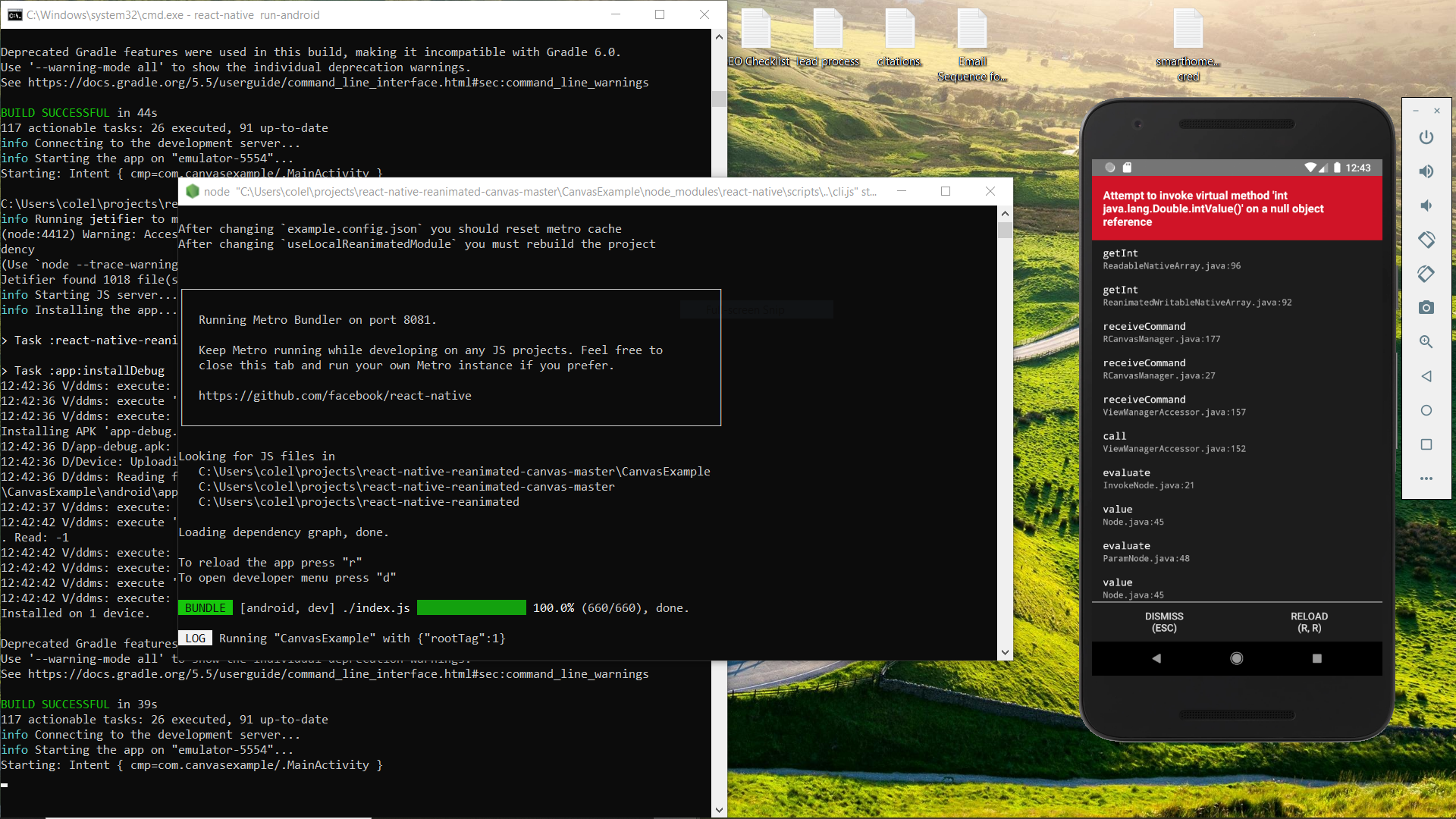Tap Android back button in the phone's navigation bar
This screenshot has height=819, width=1456.
1156,658
